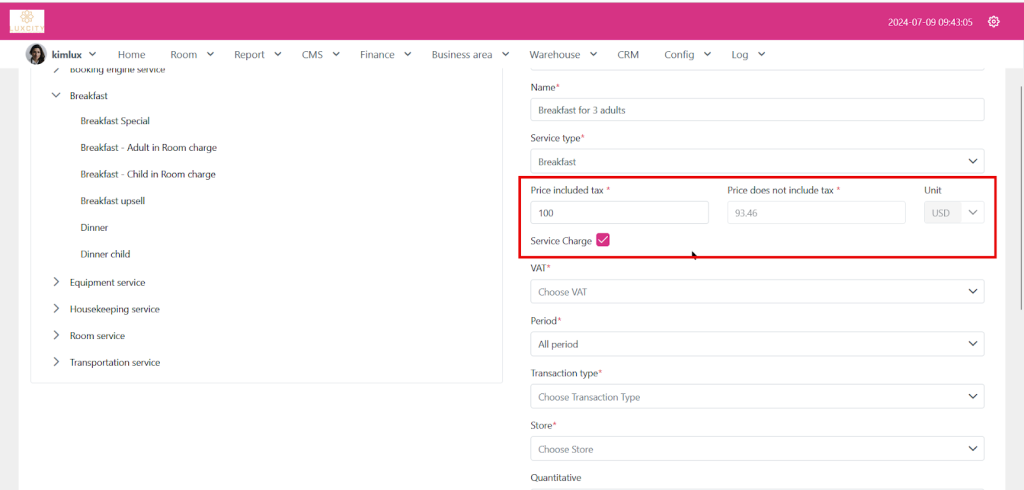The width and height of the screenshot is (1024, 490).
Task: Click the Name input field
Action: pyautogui.click(x=756, y=109)
